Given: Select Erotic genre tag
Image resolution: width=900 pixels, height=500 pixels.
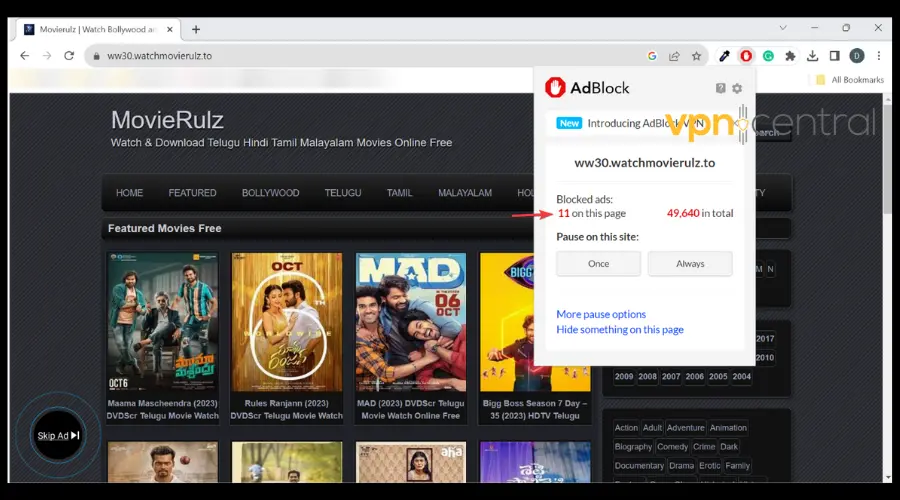Looking at the screenshot, I should [709, 466].
